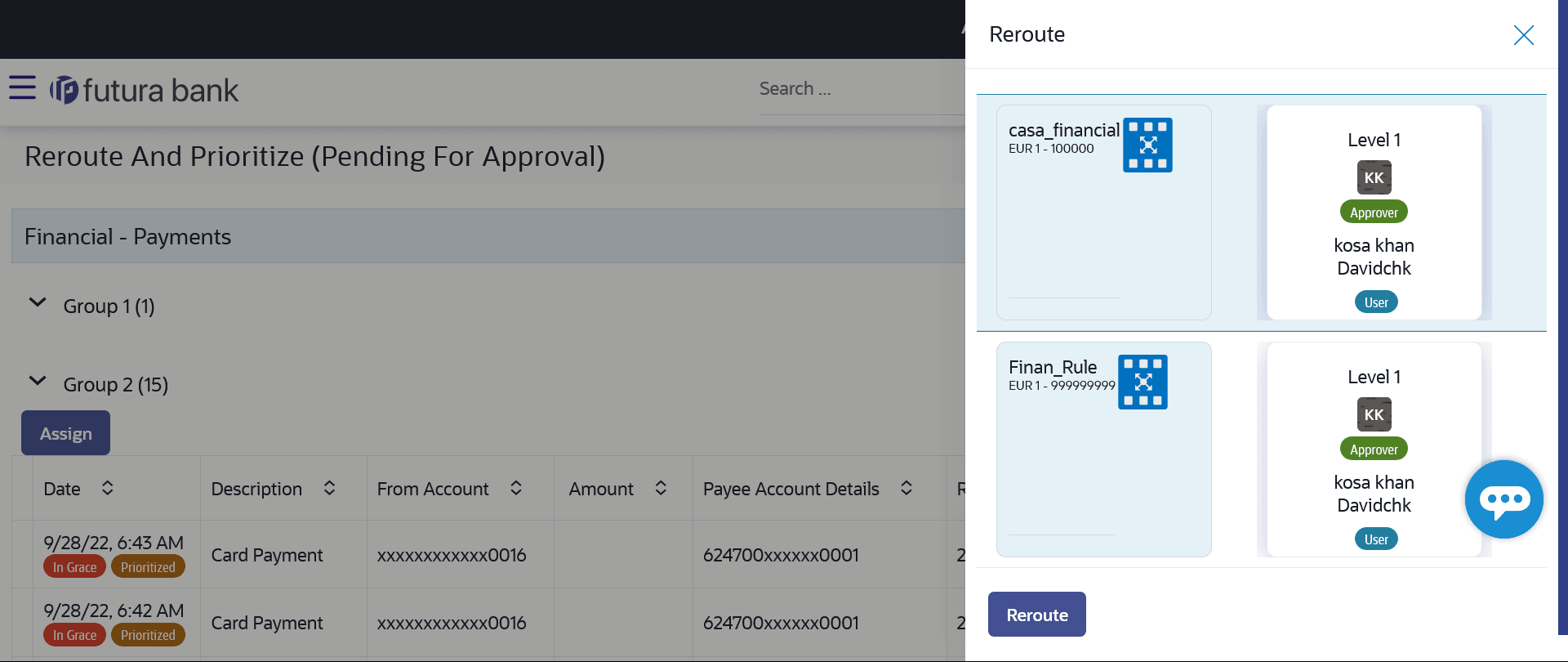
Task: Close the Reroute panel
Action: (x=1523, y=35)
